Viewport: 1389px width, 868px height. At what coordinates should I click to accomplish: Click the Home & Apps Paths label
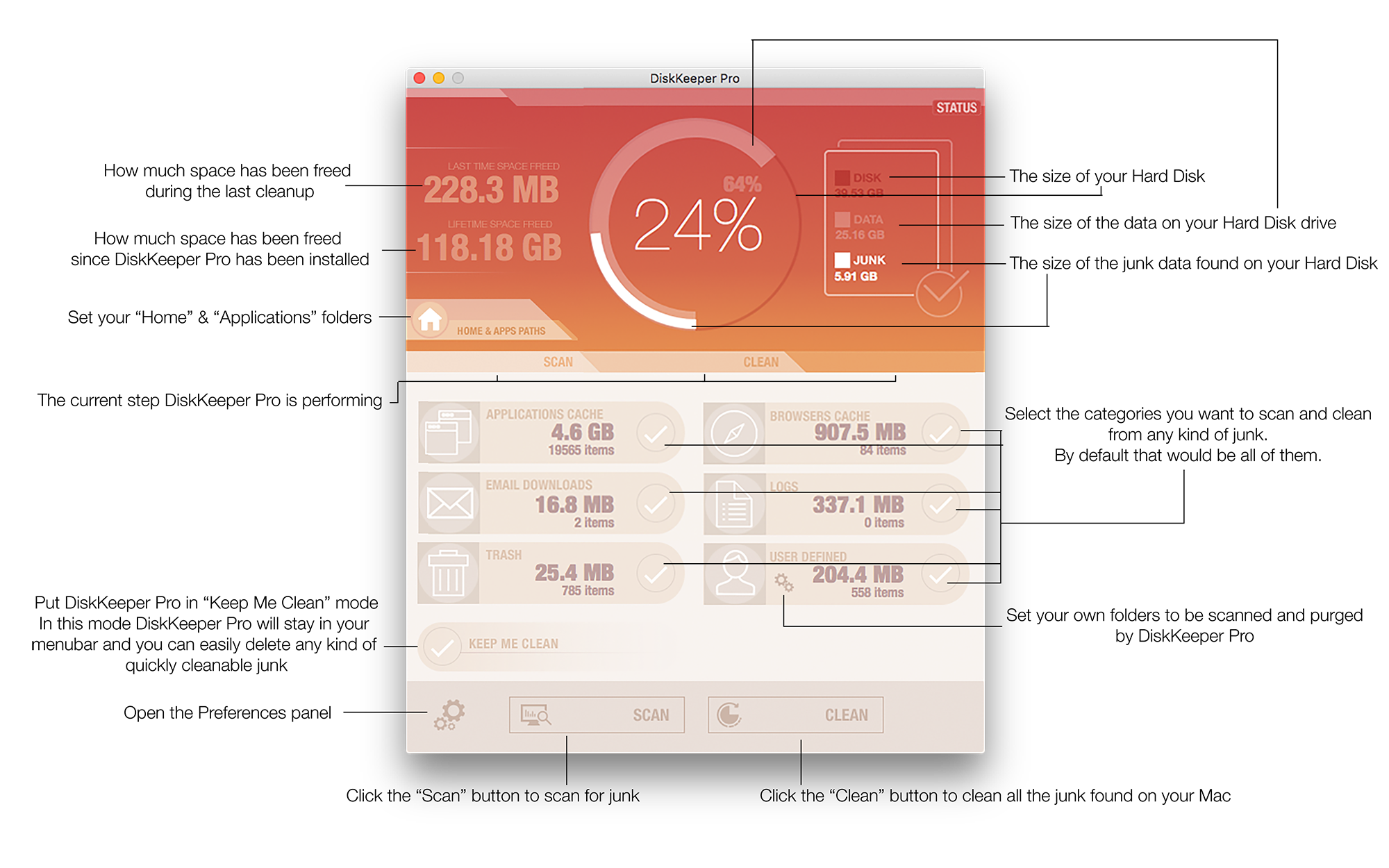click(501, 331)
